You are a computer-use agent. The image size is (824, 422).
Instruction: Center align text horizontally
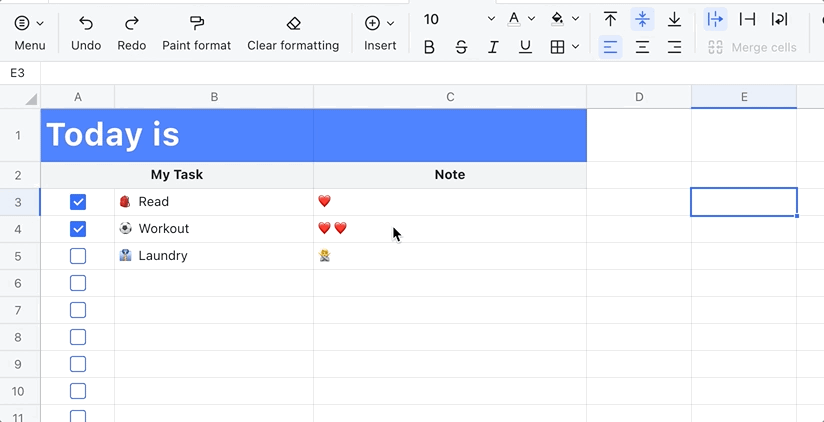(642, 47)
